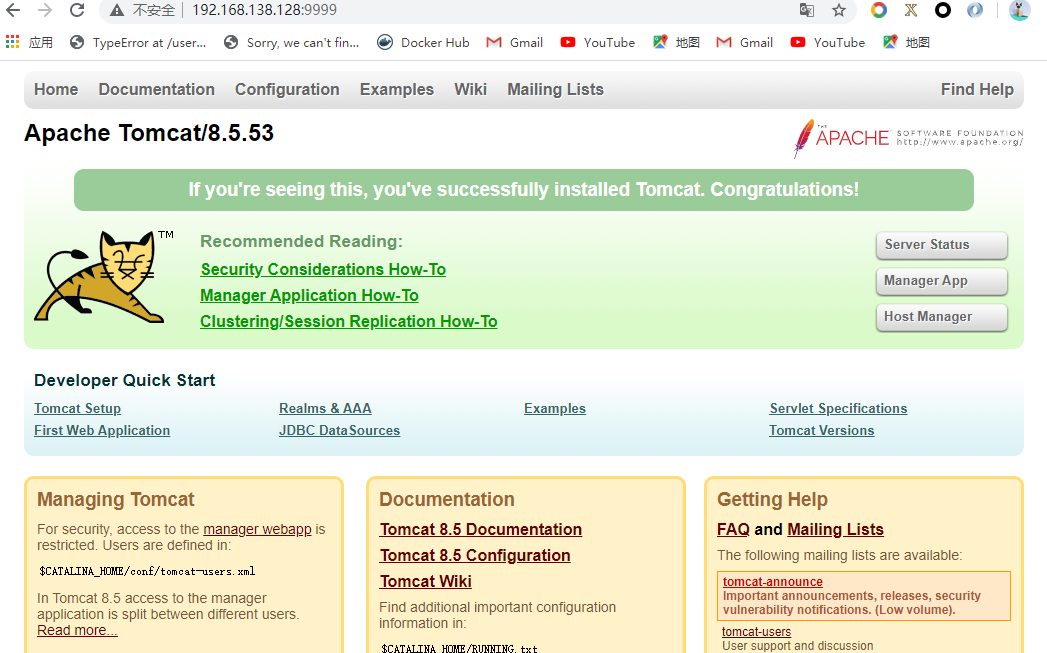Screen dimensions: 1047x653
Task: Select the Mailing Lists menu item
Action: tap(555, 89)
